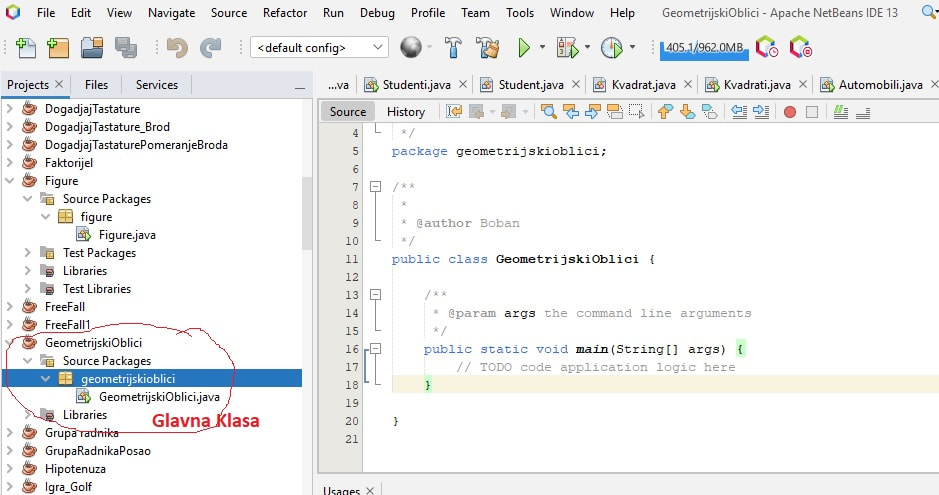The image size is (939, 495).
Task: Click the New Project toolbar icon
Action: tap(57, 48)
